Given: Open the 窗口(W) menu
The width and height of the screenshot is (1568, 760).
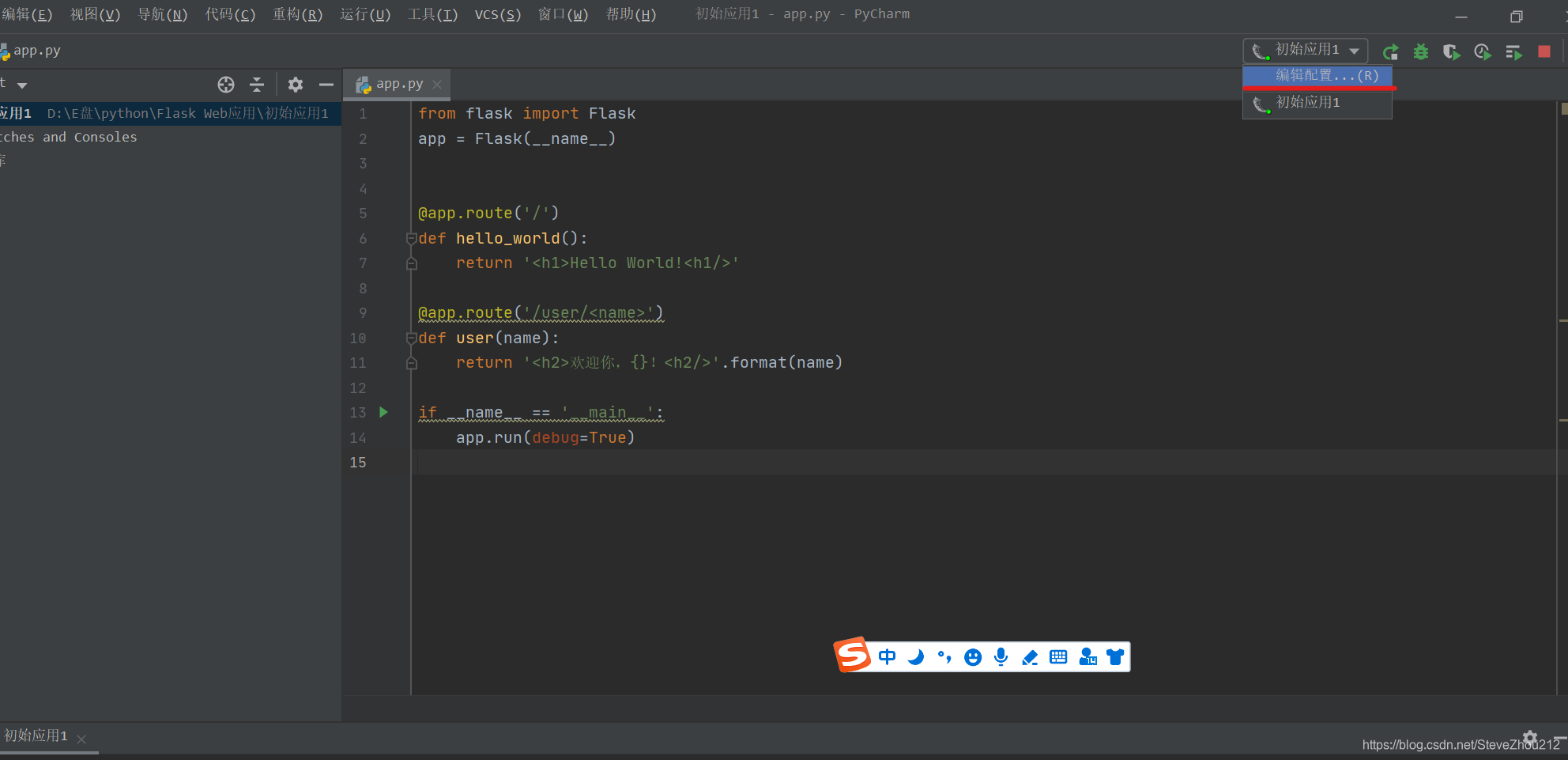Looking at the screenshot, I should (563, 14).
